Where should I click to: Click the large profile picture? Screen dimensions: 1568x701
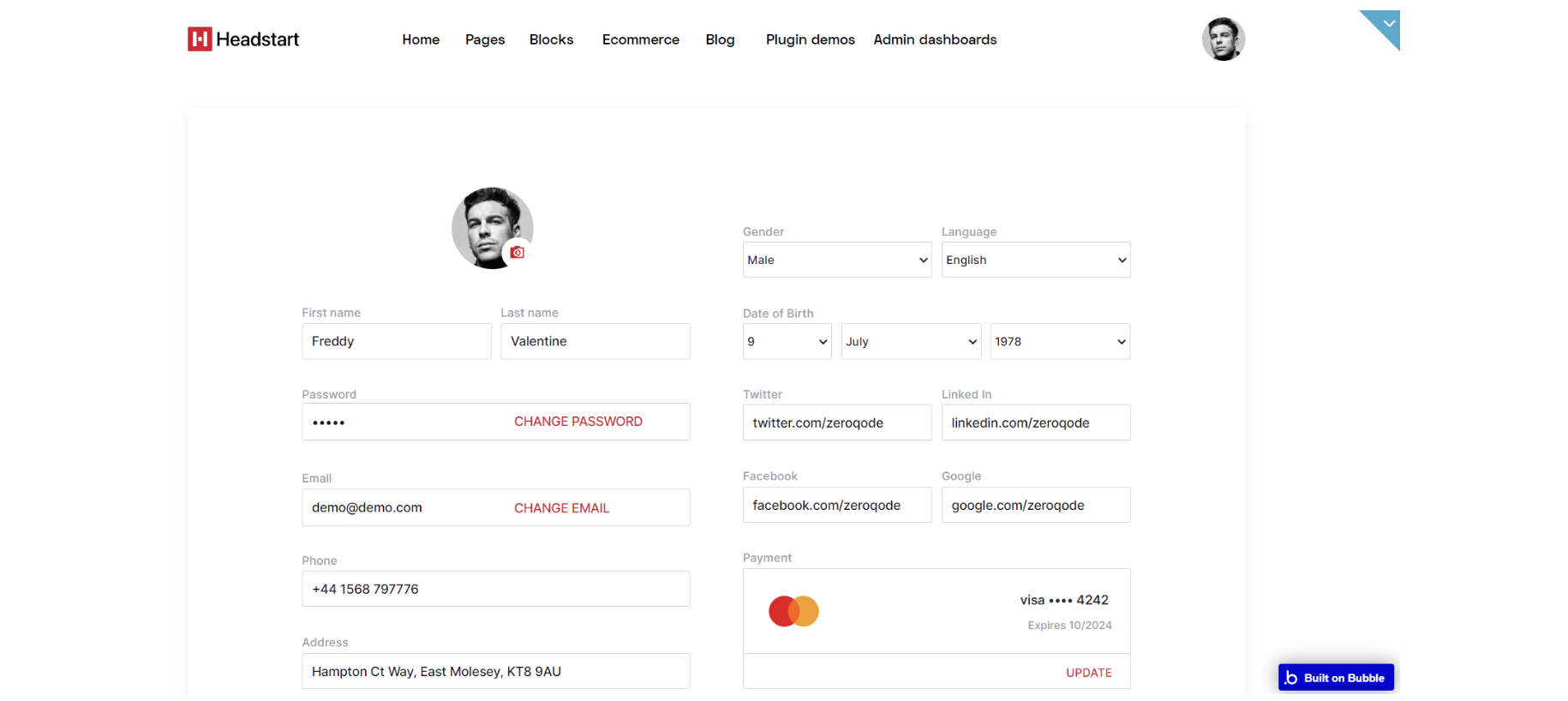[x=486, y=225]
